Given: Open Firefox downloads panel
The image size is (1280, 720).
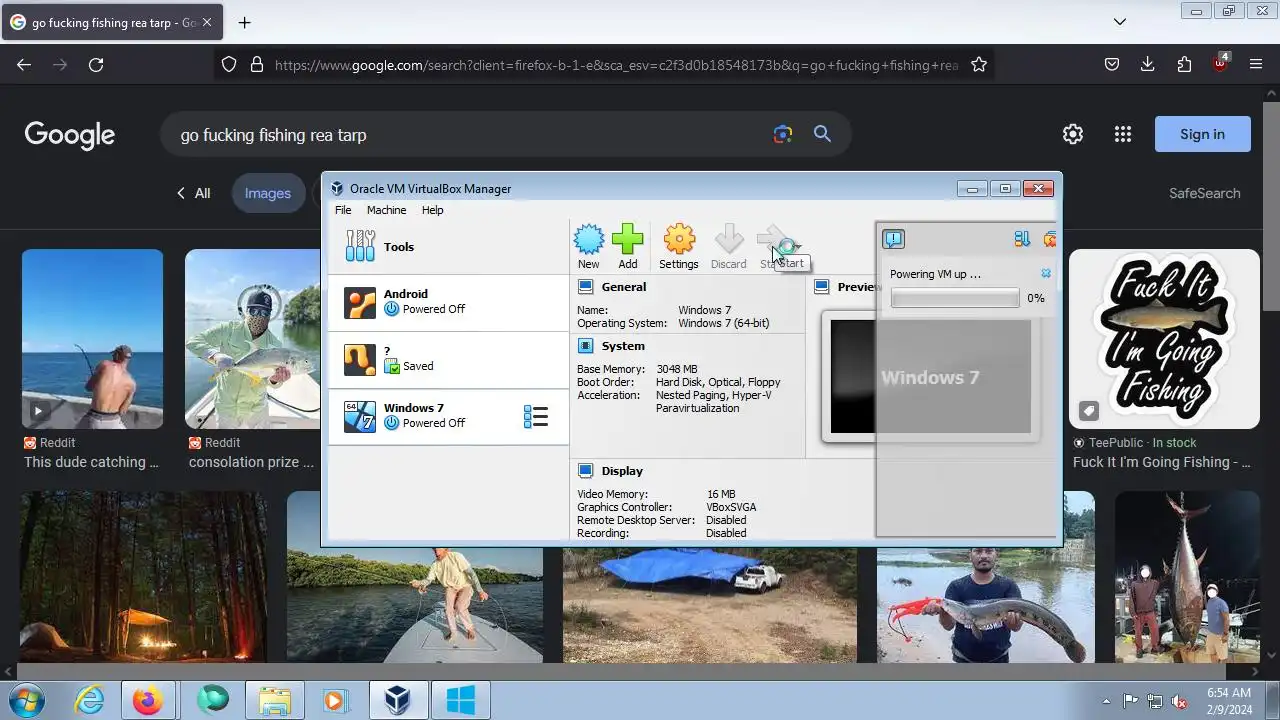Looking at the screenshot, I should (x=1147, y=64).
